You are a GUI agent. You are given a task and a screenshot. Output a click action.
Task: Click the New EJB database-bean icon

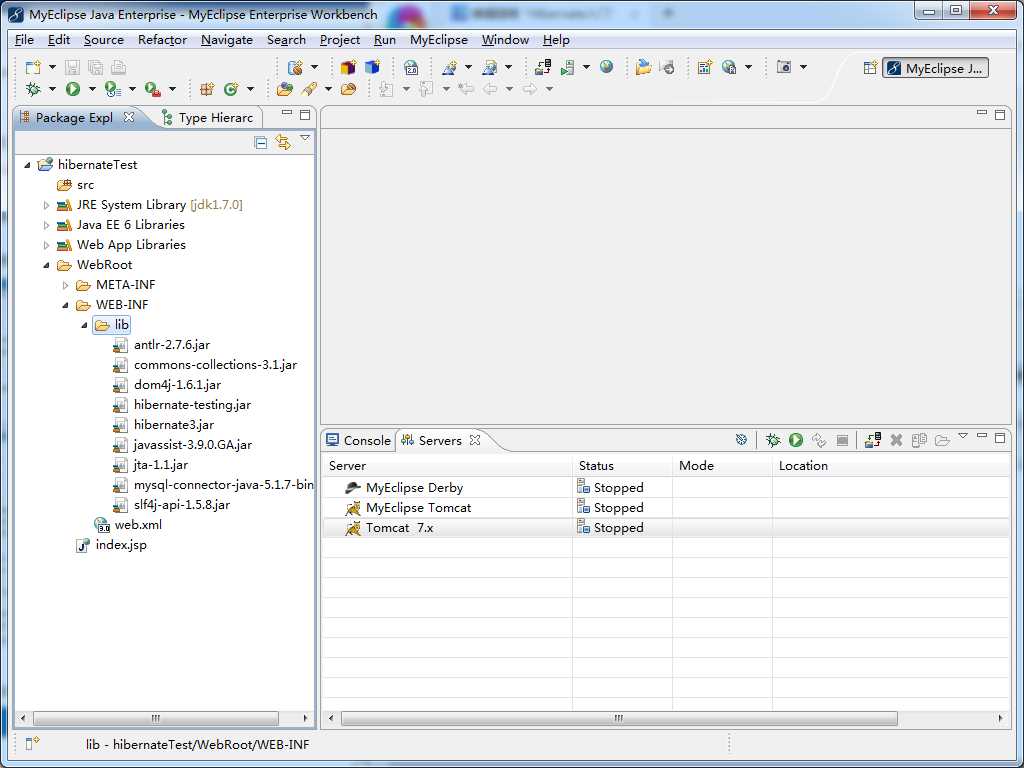click(295, 67)
